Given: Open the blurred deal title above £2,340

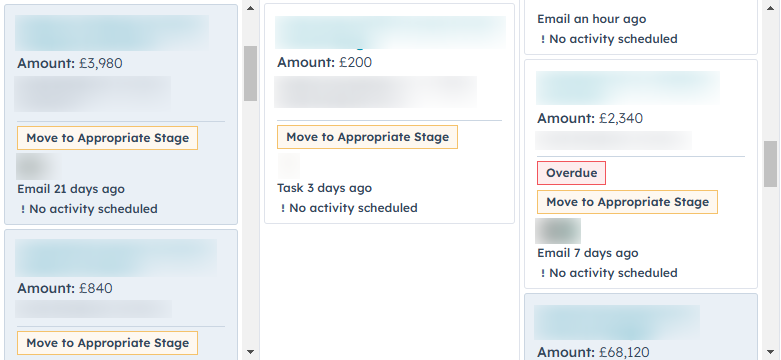Looking at the screenshot, I should [628, 88].
